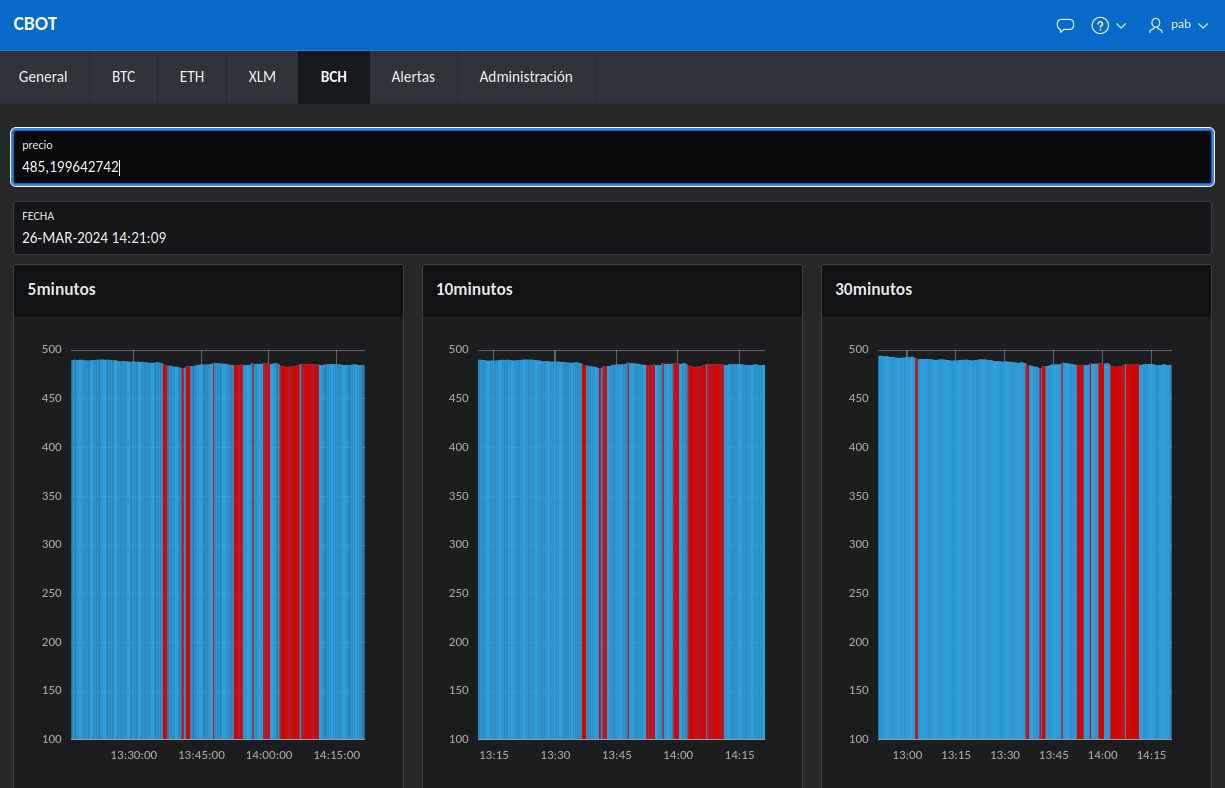
Task: Click the user profile avatar icon
Action: pyautogui.click(x=1156, y=25)
